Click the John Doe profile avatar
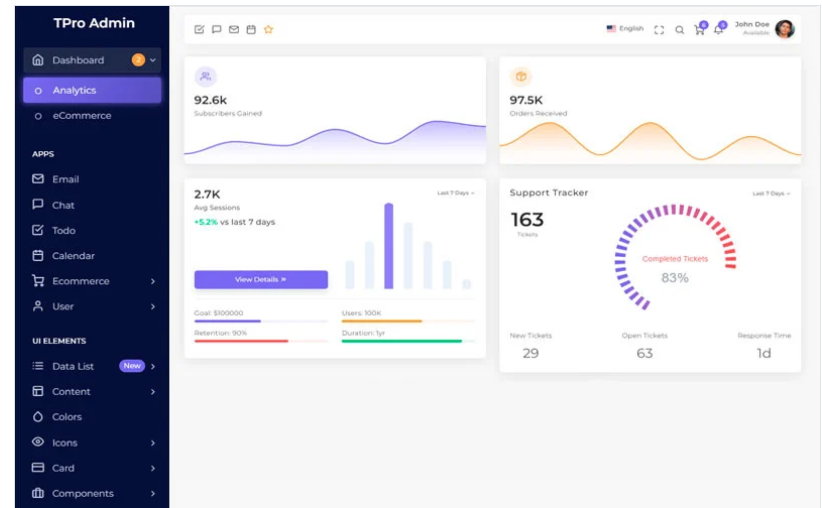Viewport: 822px width, 508px height. click(785, 29)
